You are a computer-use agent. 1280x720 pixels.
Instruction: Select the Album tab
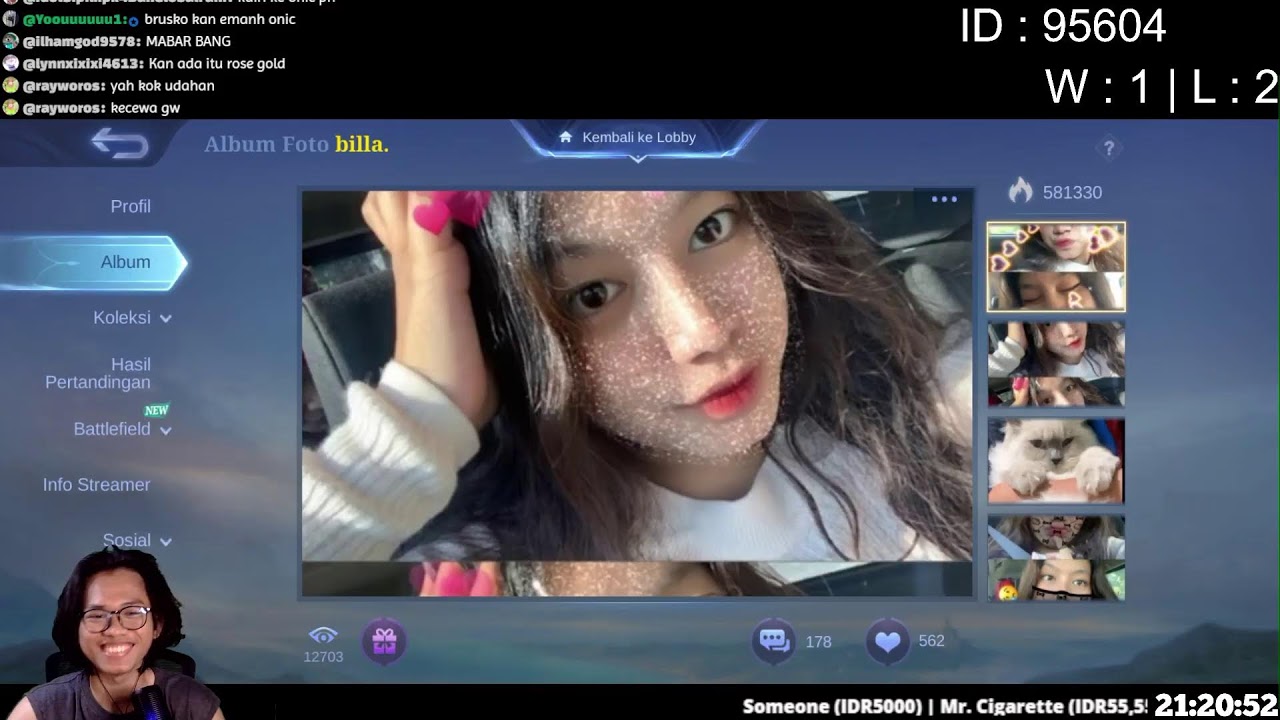click(x=94, y=262)
